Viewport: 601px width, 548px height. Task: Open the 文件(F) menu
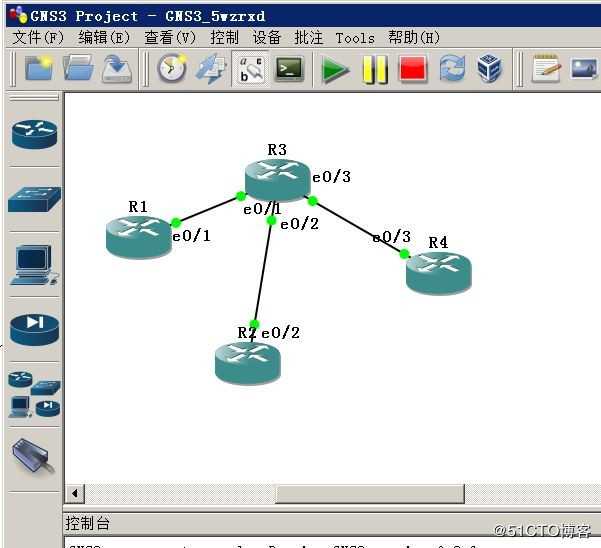point(38,38)
